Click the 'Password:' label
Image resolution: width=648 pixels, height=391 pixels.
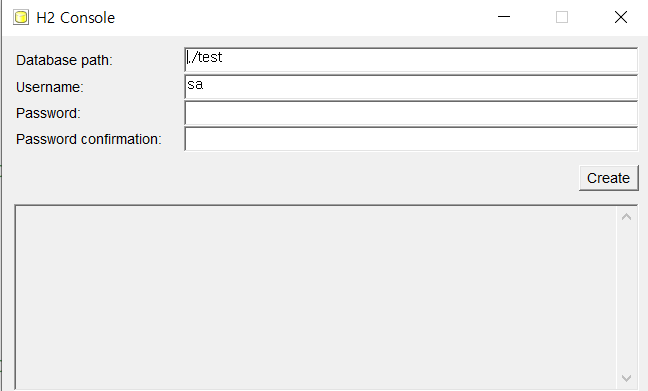[x=48, y=113]
